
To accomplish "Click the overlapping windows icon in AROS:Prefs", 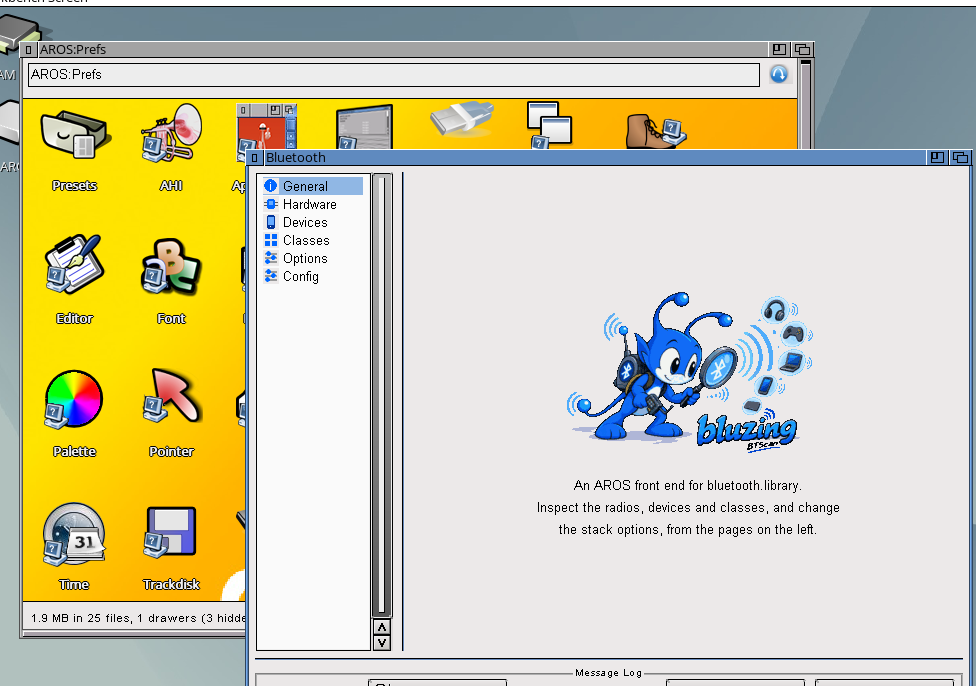I will point(549,125).
